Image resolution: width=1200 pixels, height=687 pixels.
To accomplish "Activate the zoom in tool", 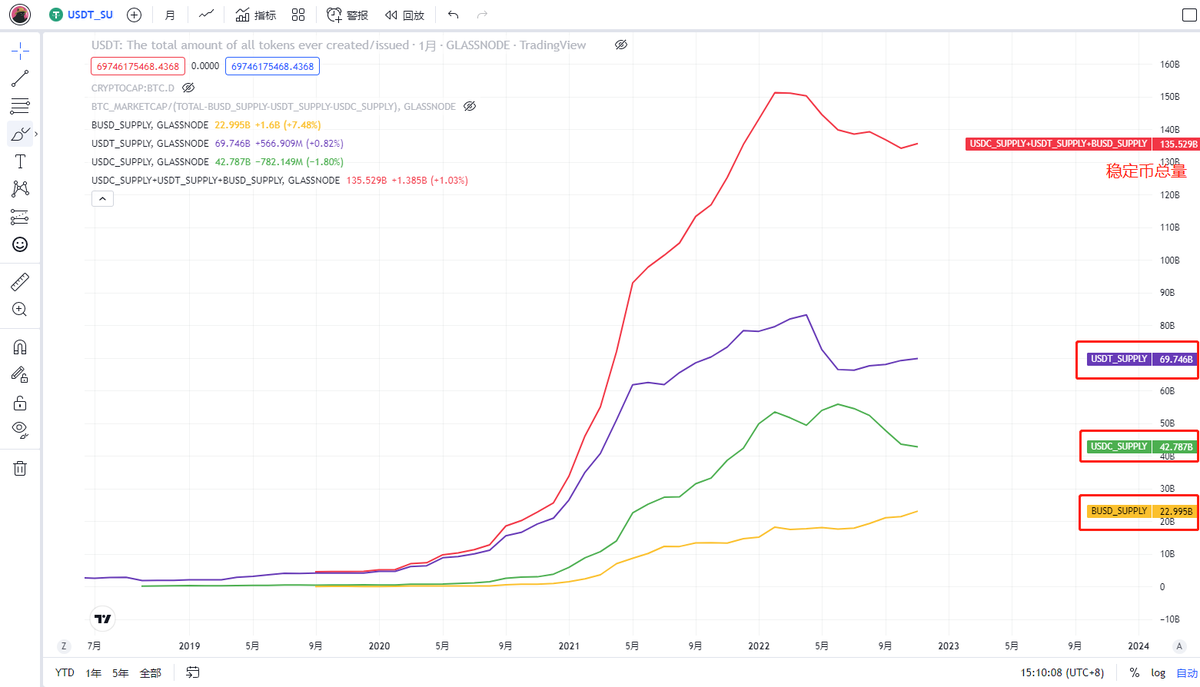I will (20, 310).
